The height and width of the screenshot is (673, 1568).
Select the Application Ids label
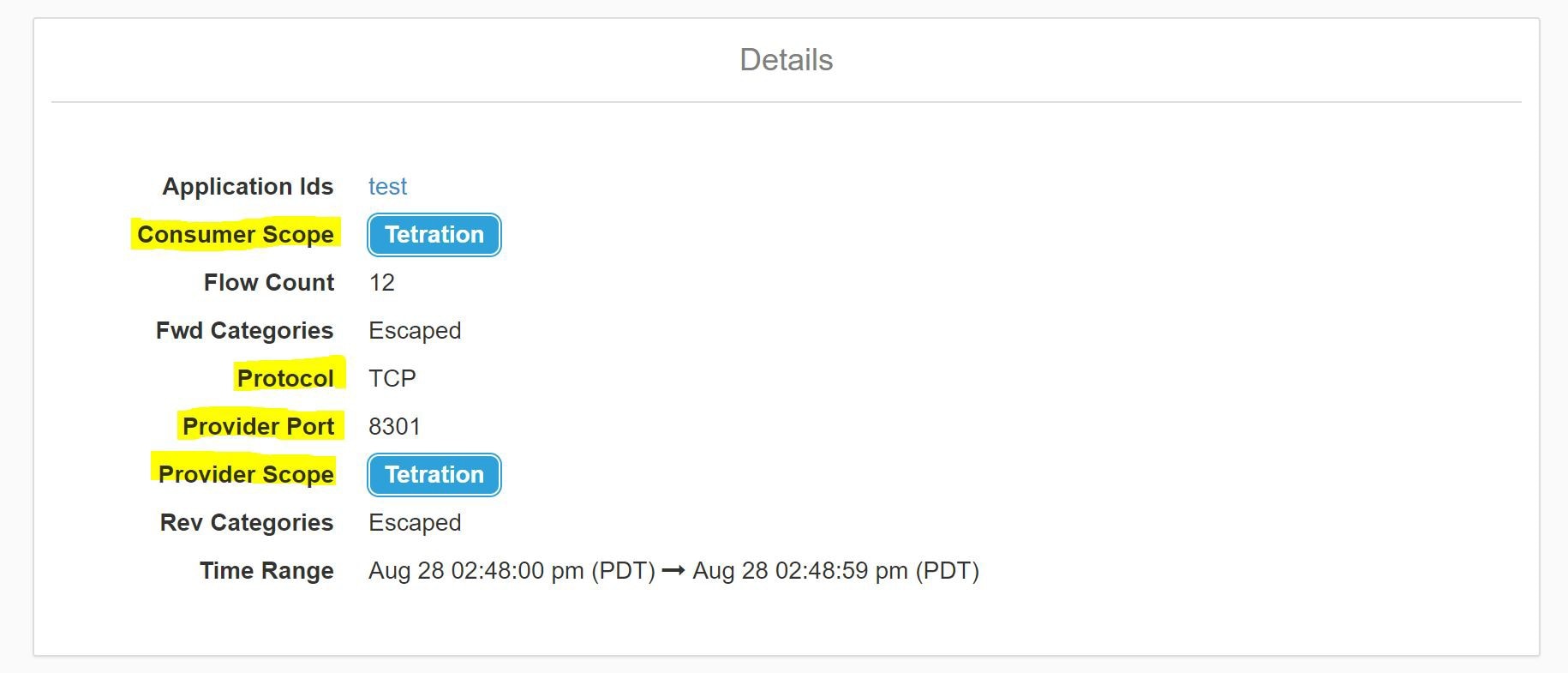[x=248, y=186]
